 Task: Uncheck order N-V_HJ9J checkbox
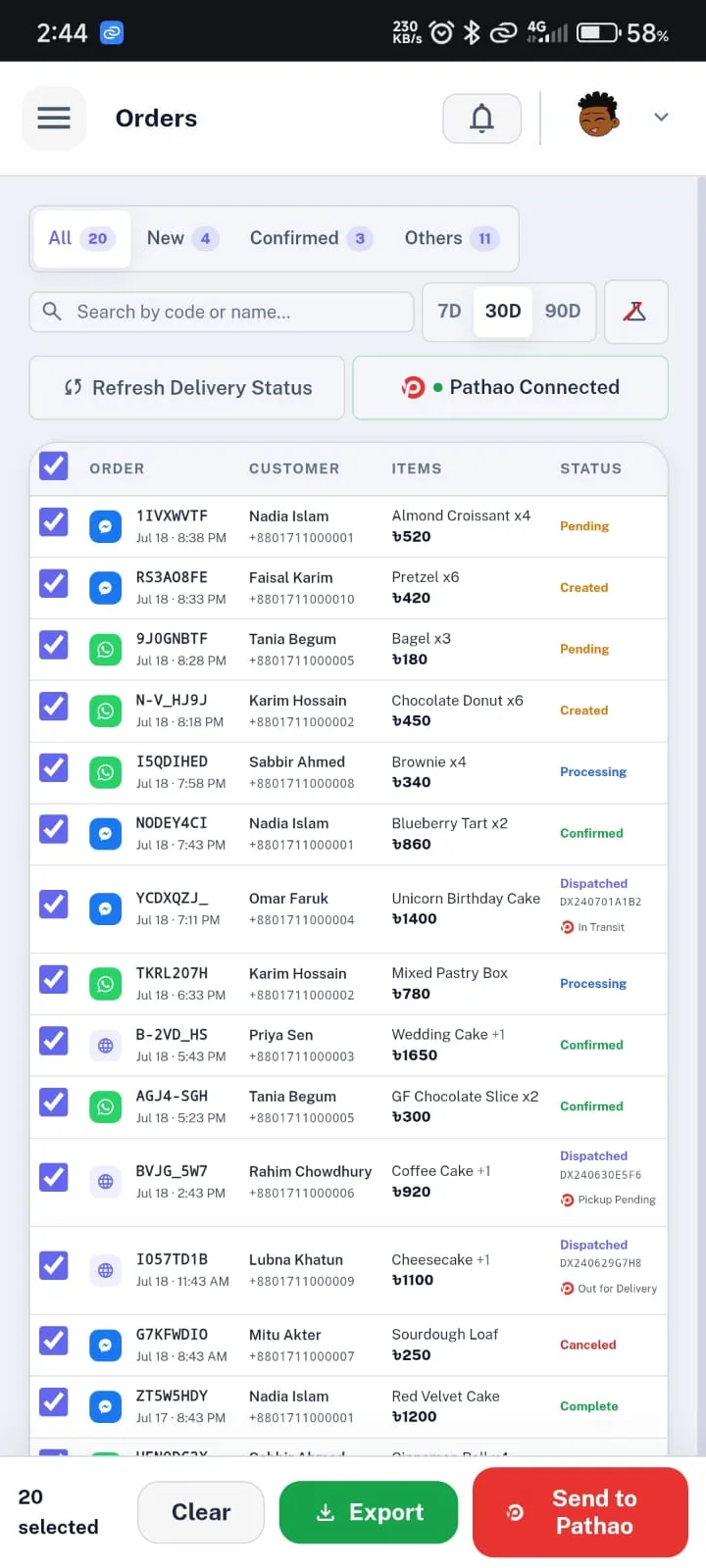pyautogui.click(x=54, y=707)
